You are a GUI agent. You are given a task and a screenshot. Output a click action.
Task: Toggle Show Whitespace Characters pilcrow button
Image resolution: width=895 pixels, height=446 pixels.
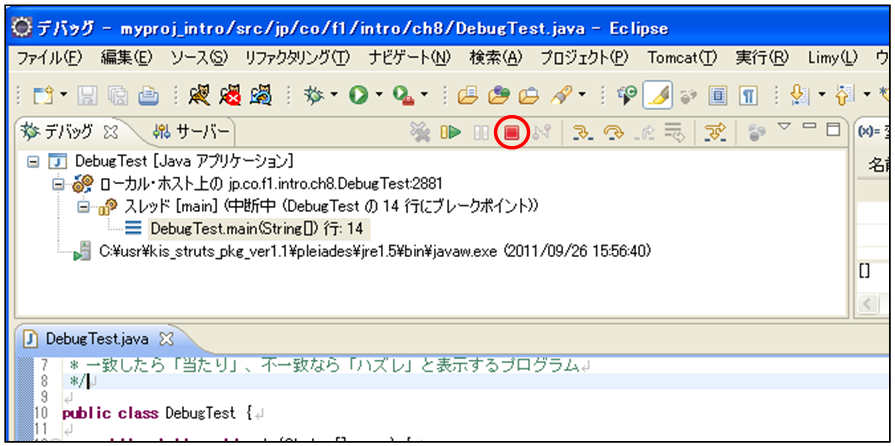746,95
